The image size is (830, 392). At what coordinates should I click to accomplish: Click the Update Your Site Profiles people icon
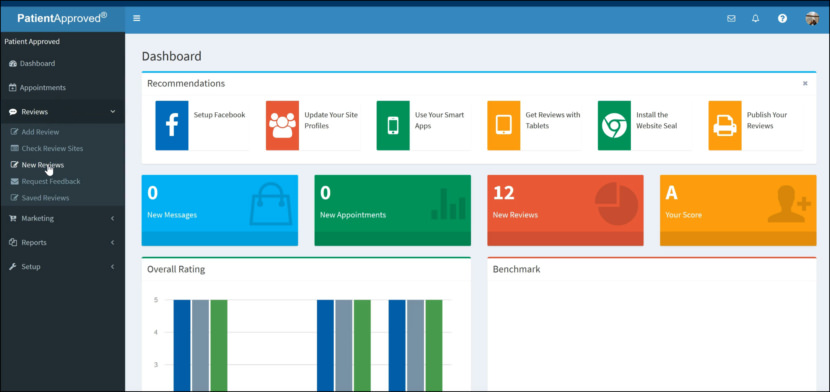[x=282, y=125]
